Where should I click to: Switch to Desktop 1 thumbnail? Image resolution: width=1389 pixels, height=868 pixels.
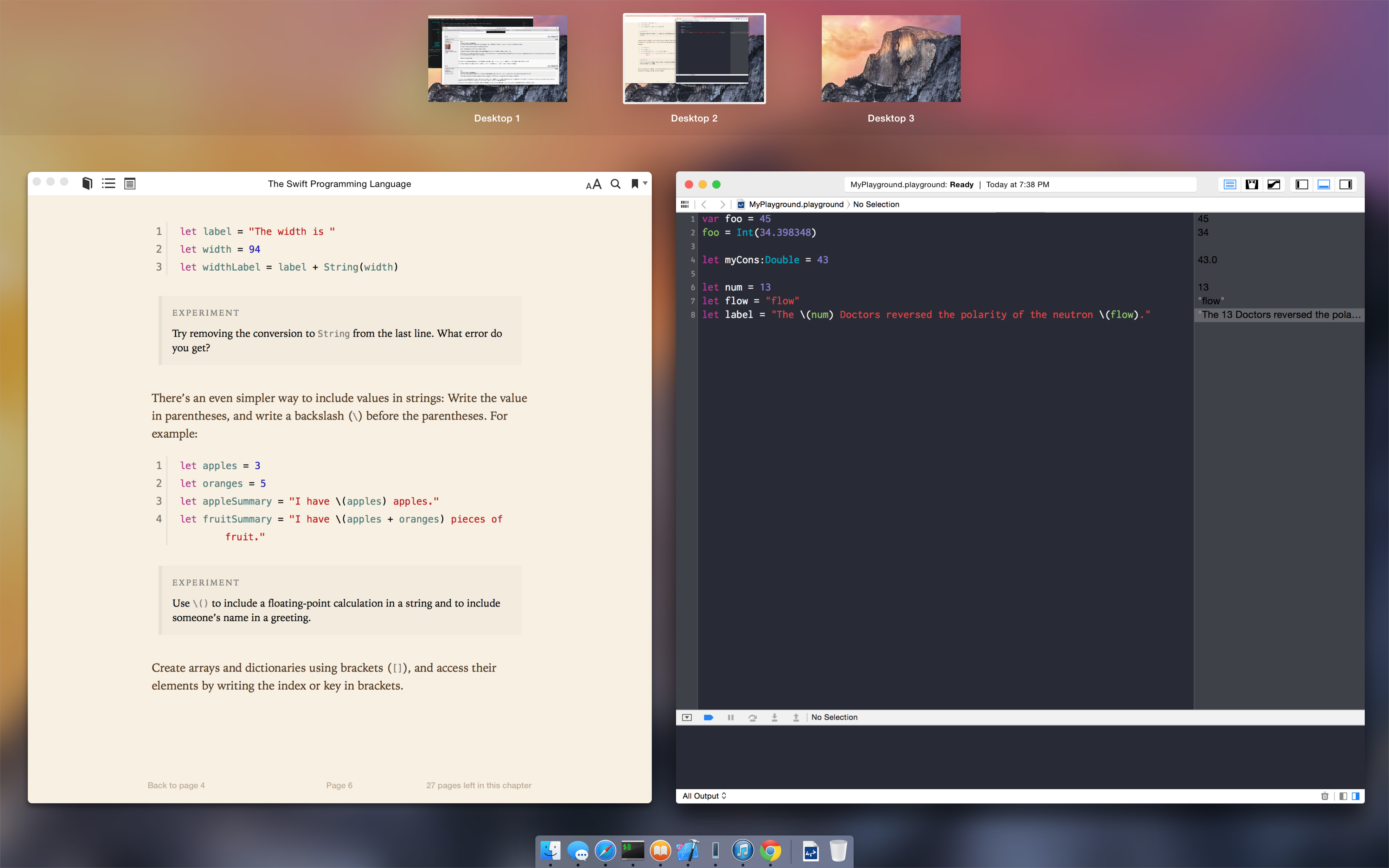tap(497, 59)
